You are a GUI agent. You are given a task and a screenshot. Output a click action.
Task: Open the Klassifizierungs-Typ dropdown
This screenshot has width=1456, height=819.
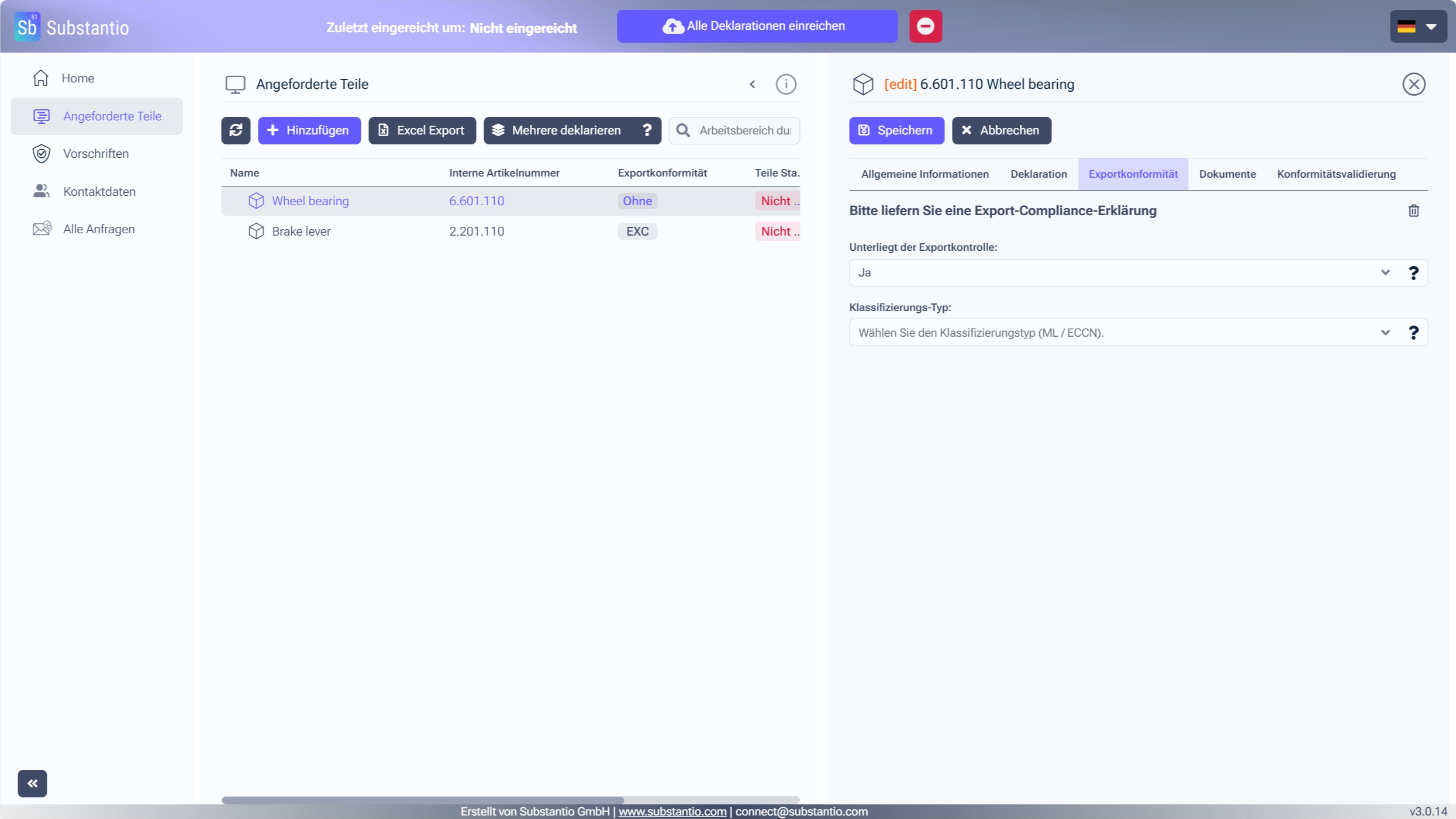(1120, 333)
